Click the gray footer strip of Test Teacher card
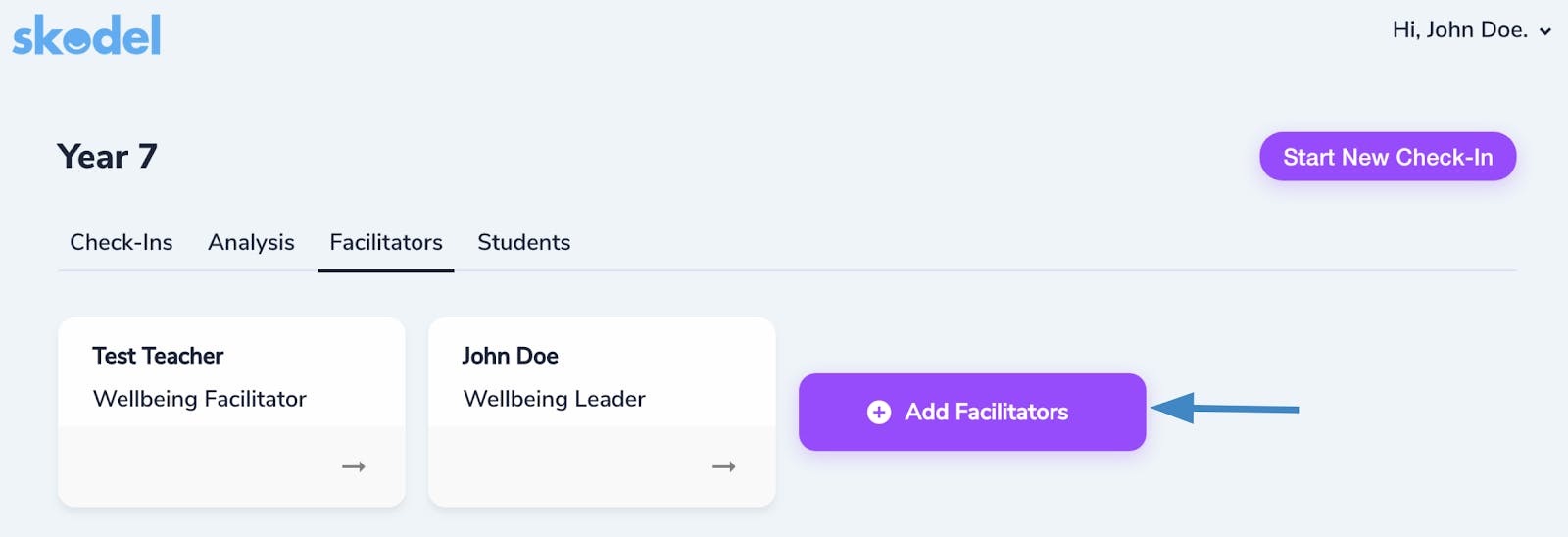This screenshot has width=1568, height=537. coord(231,466)
